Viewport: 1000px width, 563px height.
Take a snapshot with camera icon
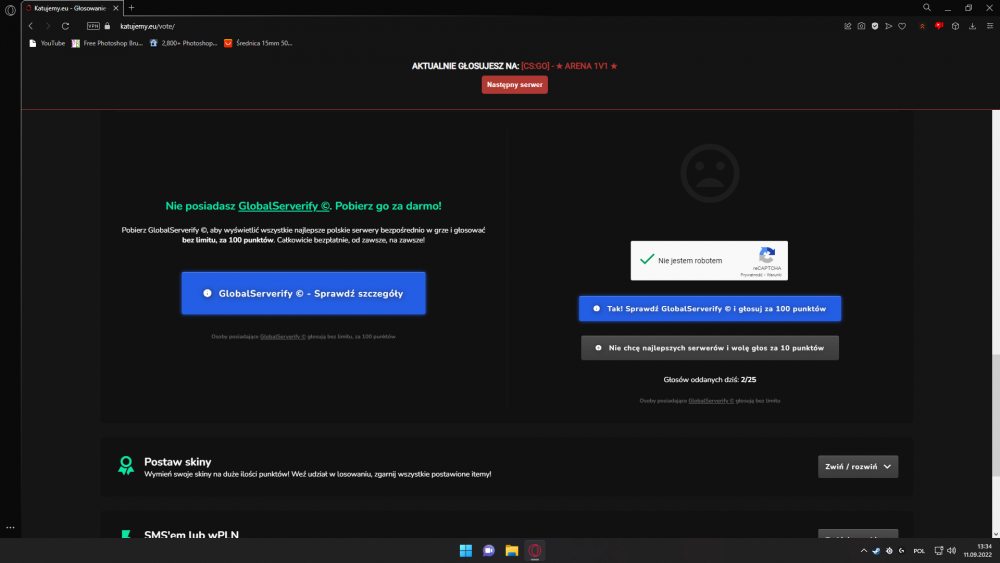pos(861,26)
